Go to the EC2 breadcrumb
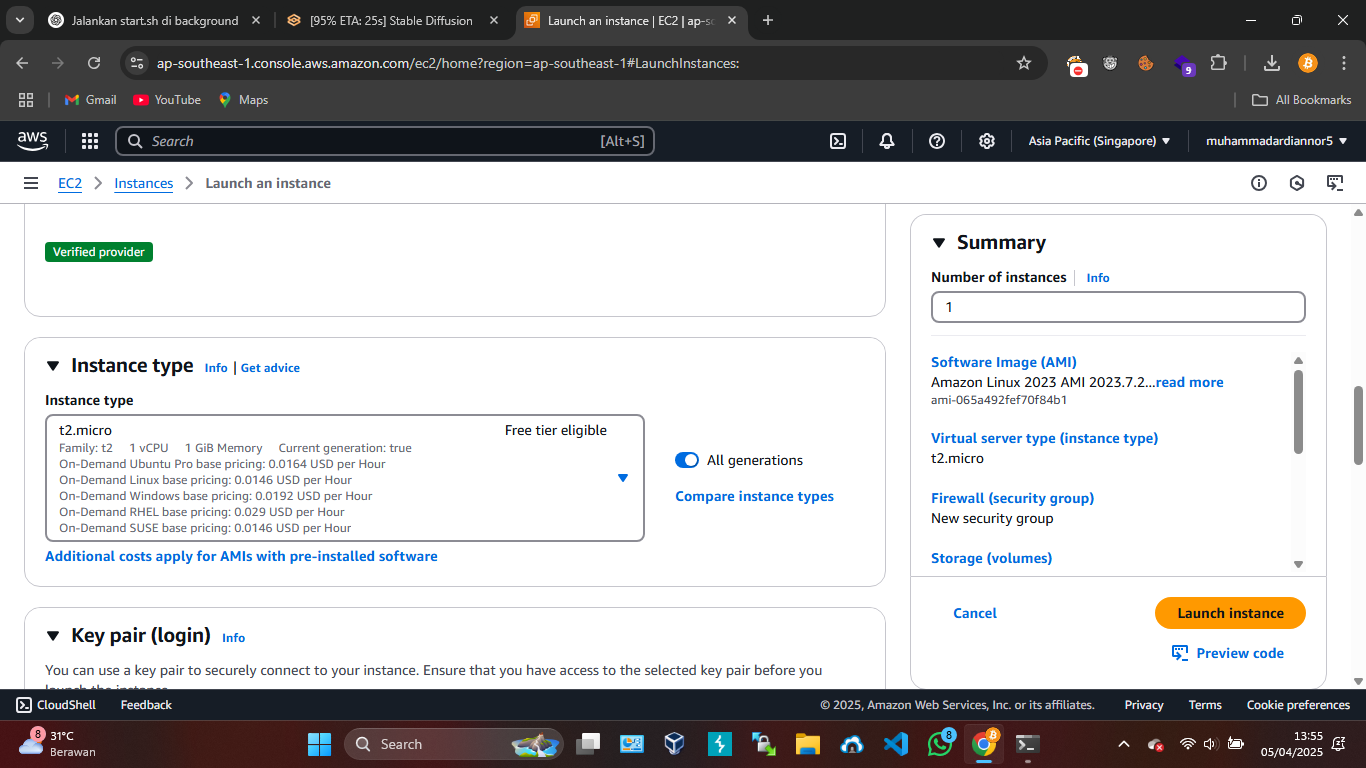 click(70, 183)
